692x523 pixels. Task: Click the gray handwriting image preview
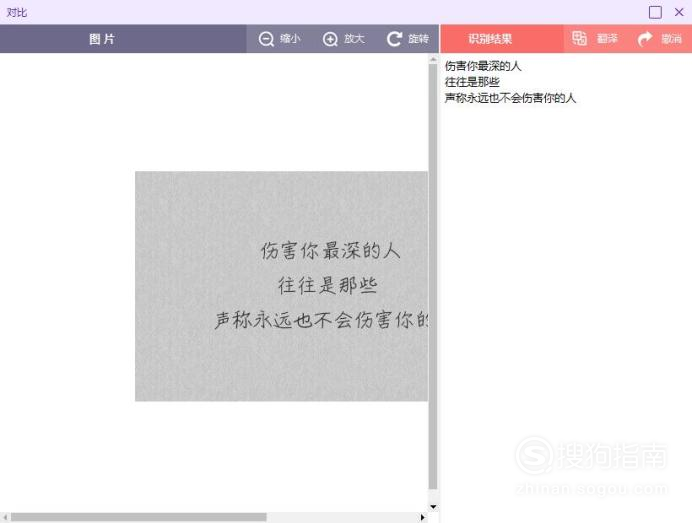(282, 286)
